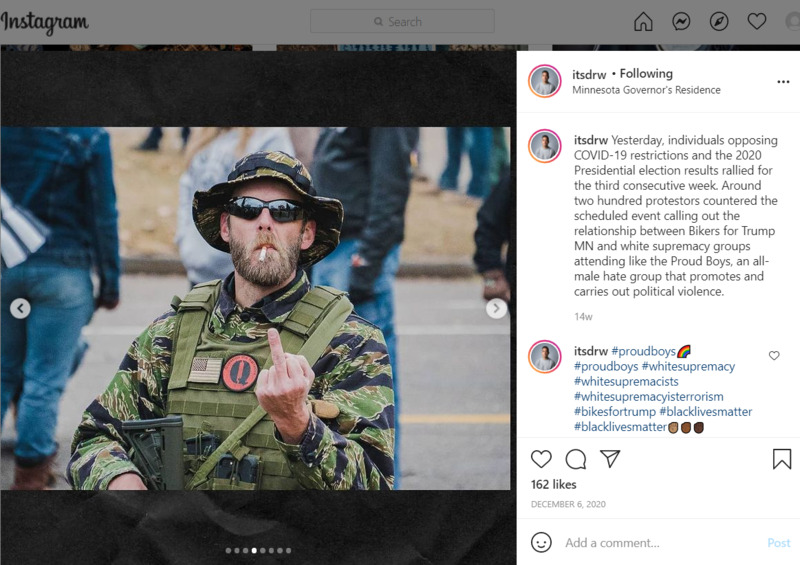Go to next photo in carousel
Image resolution: width=800 pixels, height=565 pixels.
[x=496, y=308]
